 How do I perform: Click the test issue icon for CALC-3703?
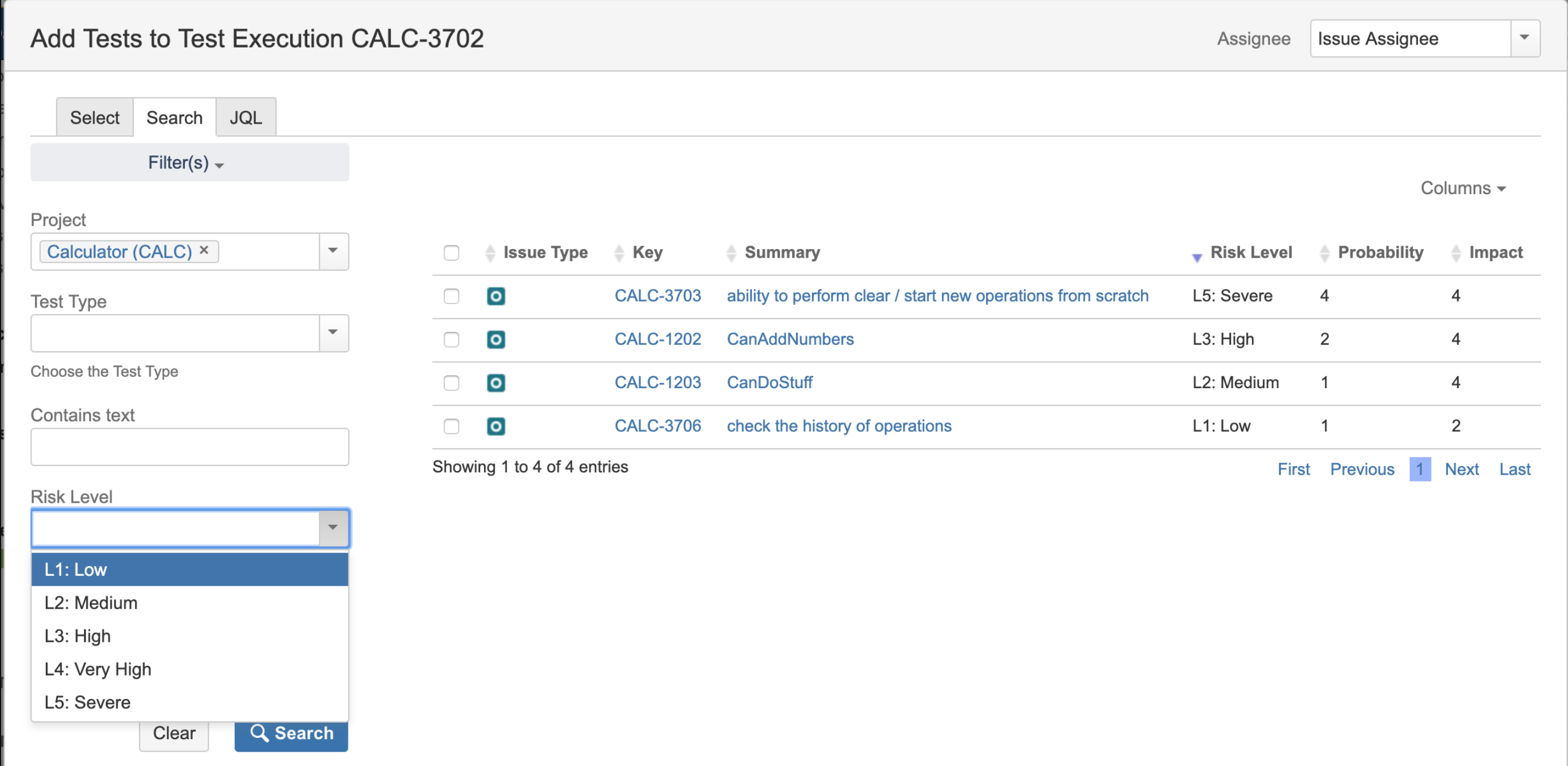click(496, 296)
